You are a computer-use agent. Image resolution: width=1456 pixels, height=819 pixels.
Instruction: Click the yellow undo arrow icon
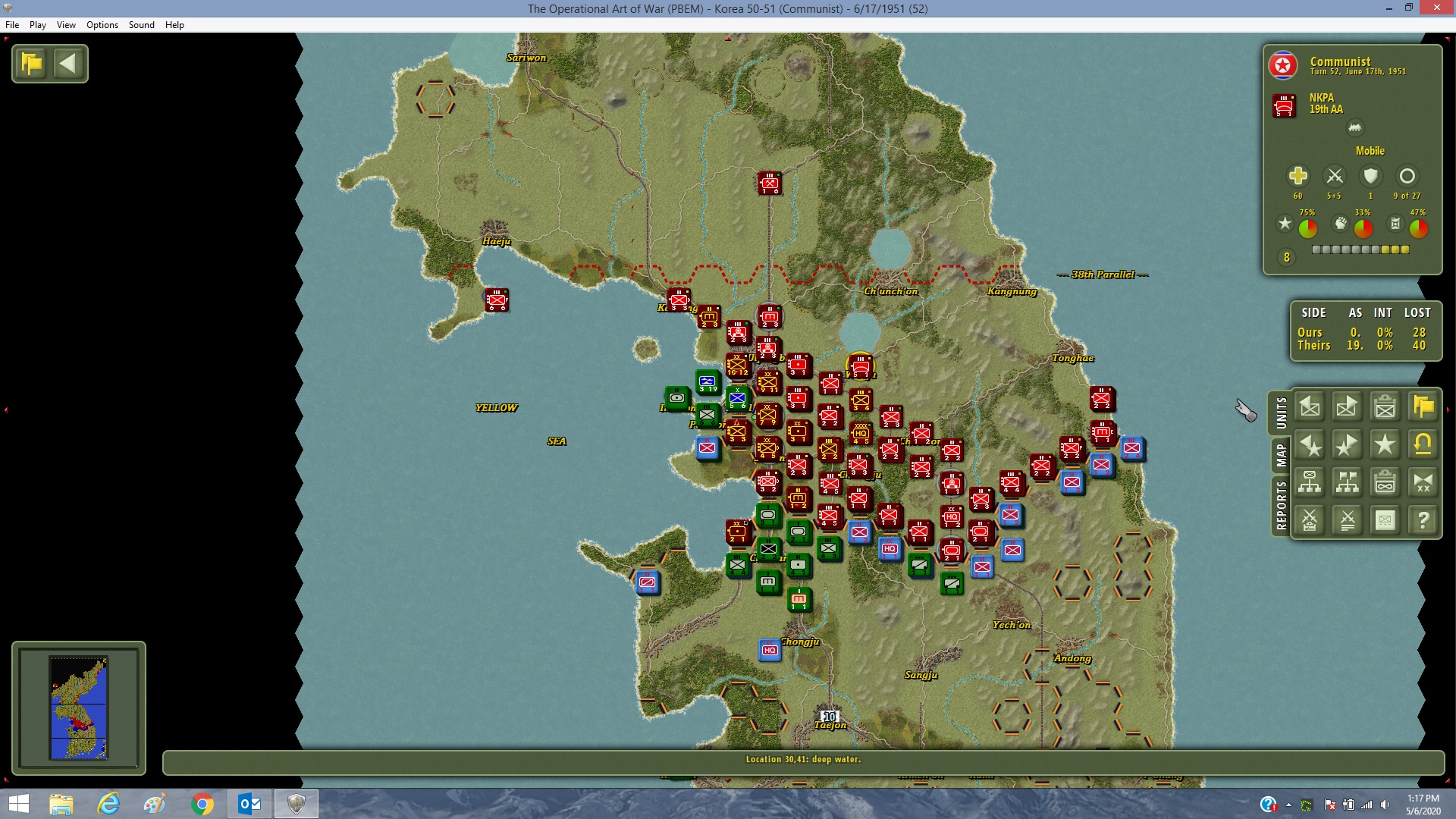tap(1423, 444)
